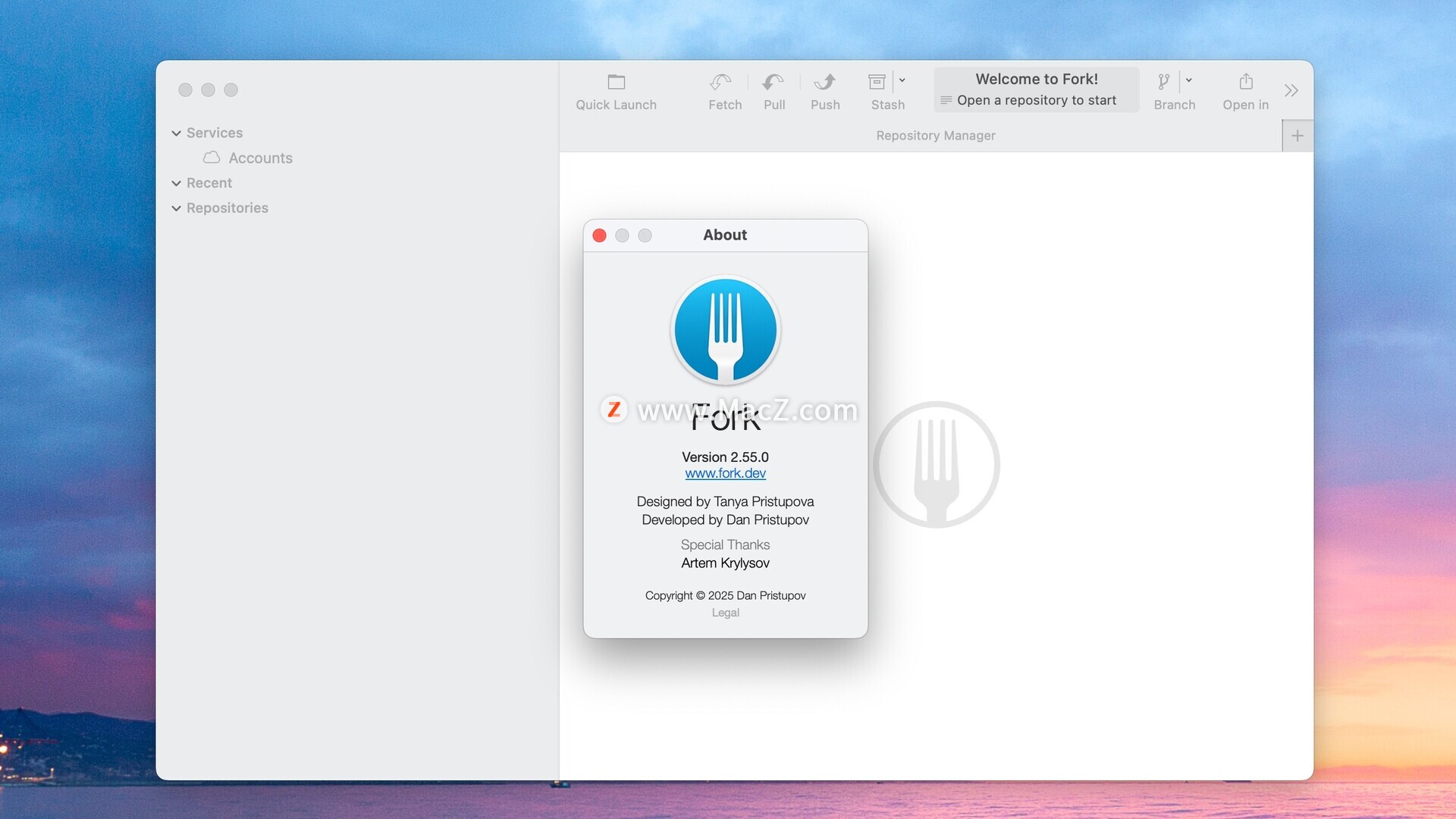Click the cloud icon beside Accounts
The height and width of the screenshot is (819, 1456).
pyautogui.click(x=212, y=158)
